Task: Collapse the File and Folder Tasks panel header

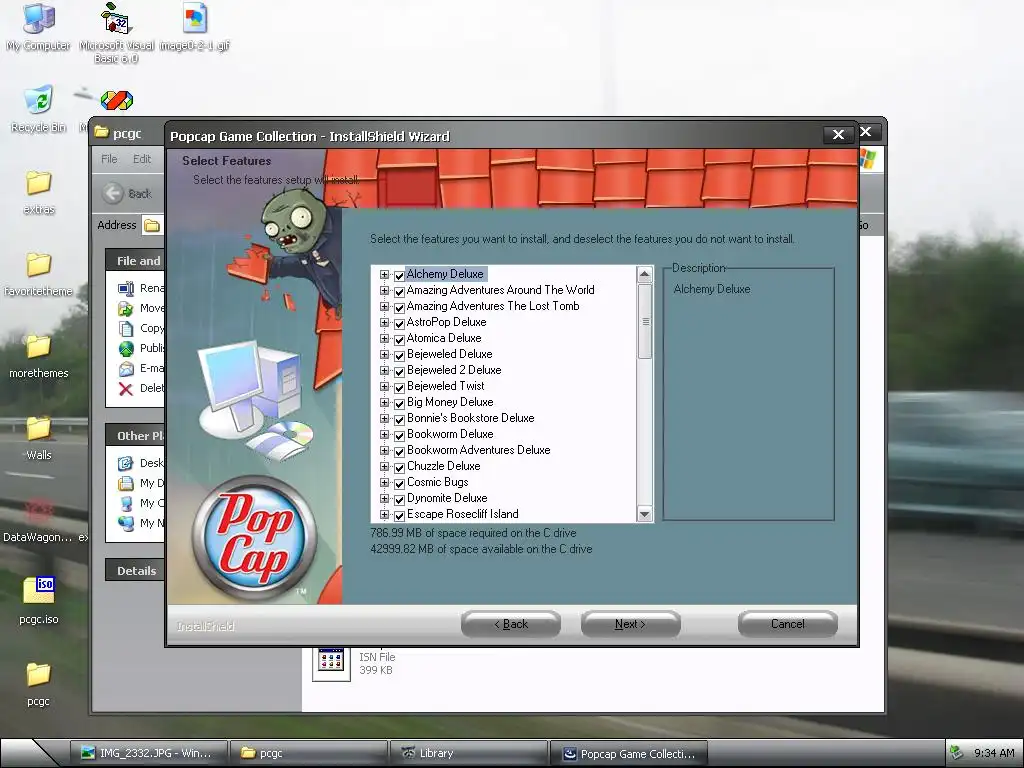Action: [x=135, y=260]
